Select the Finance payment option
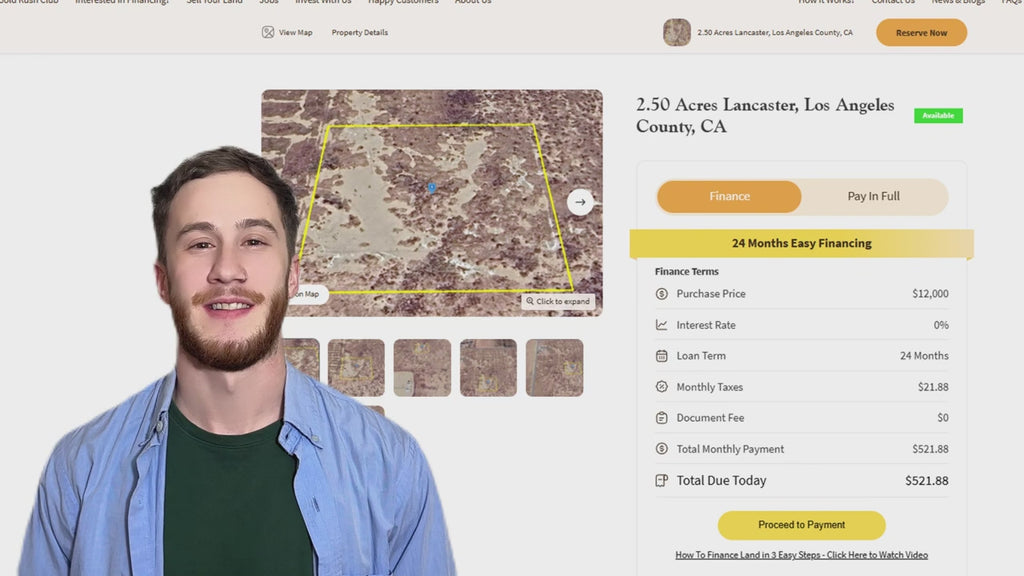 coord(729,197)
